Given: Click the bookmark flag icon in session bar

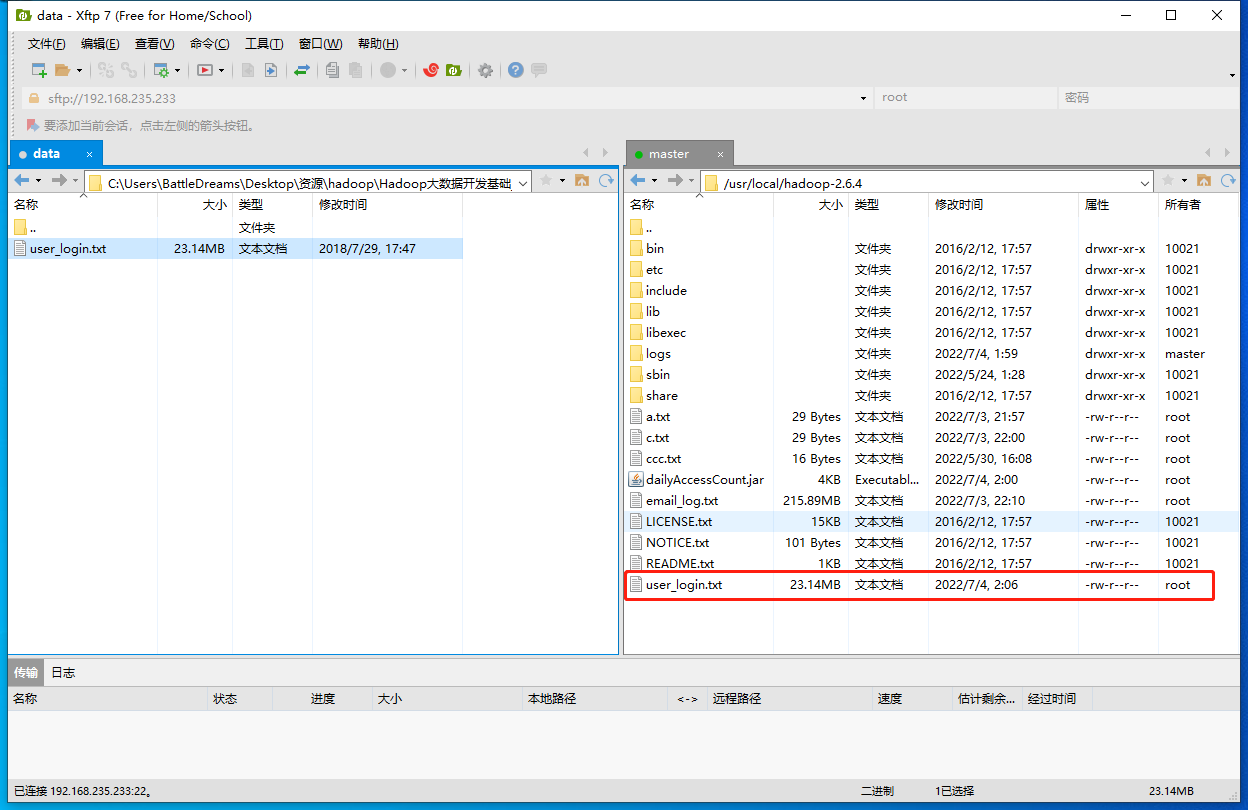Looking at the screenshot, I should [33, 126].
